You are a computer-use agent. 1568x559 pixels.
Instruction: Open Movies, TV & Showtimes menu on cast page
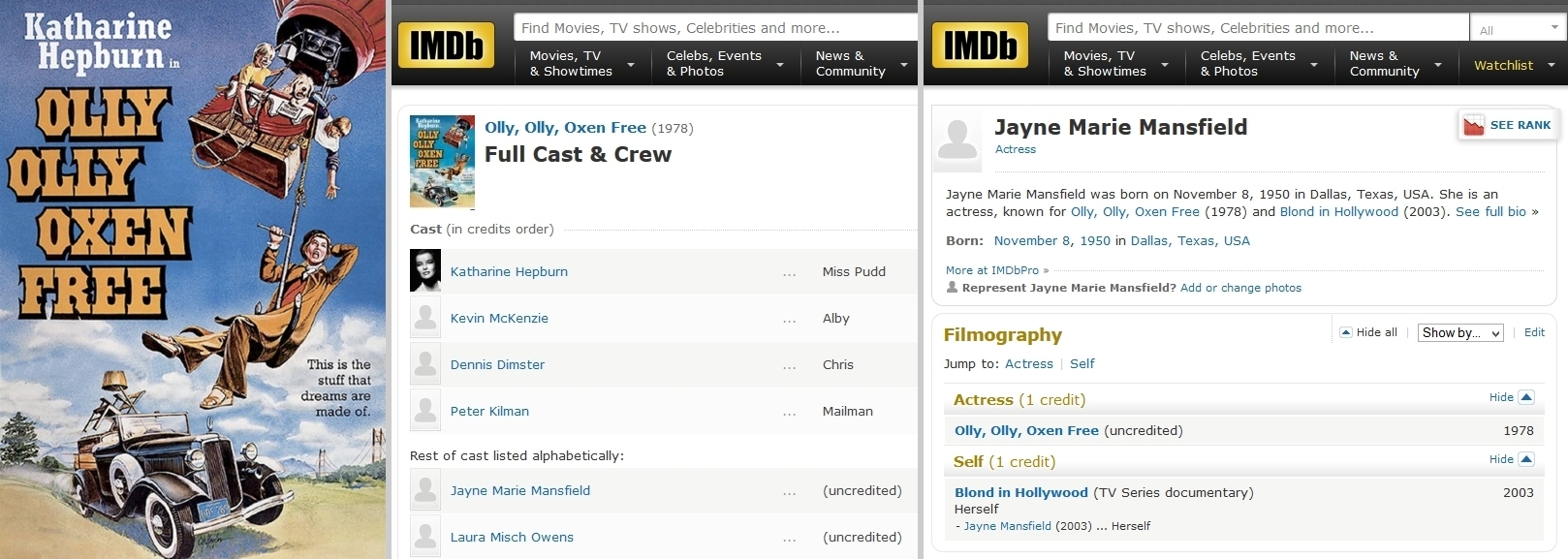581,64
